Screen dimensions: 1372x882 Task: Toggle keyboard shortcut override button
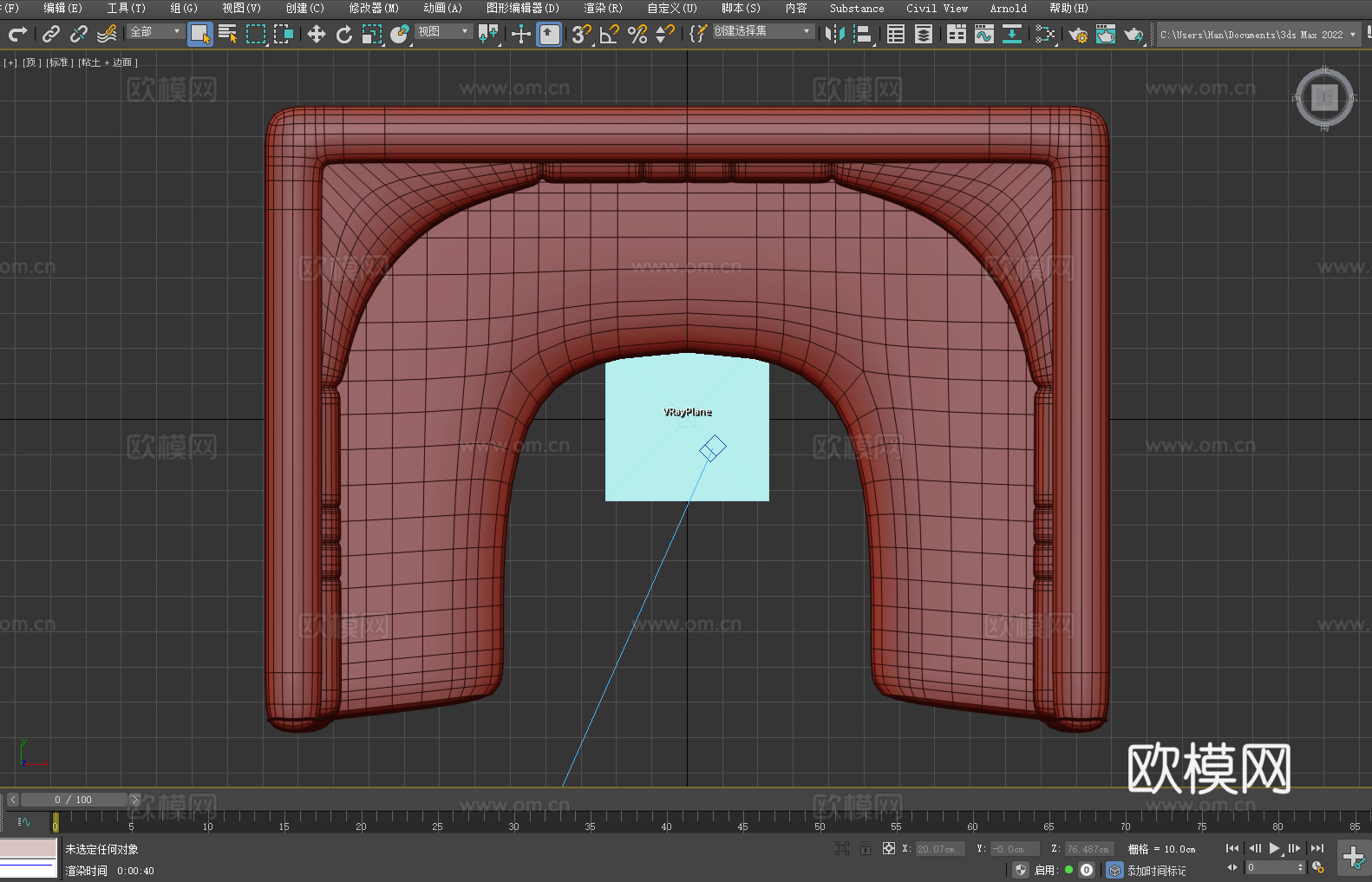point(549,34)
